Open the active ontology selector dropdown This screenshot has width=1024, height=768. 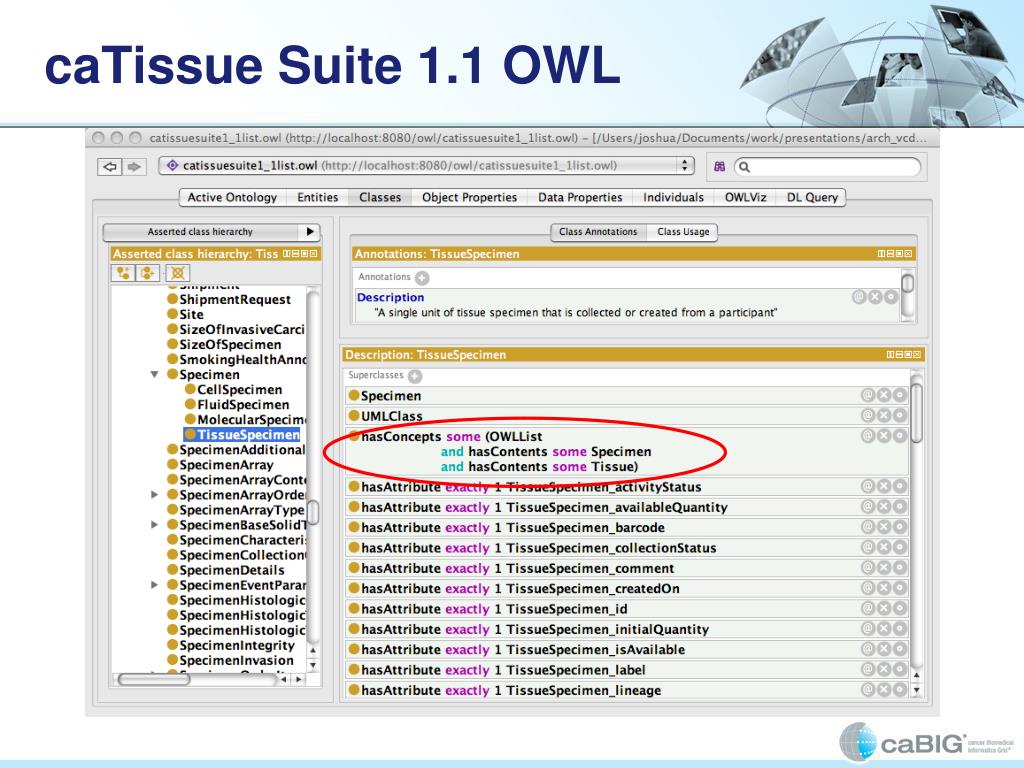click(x=425, y=166)
